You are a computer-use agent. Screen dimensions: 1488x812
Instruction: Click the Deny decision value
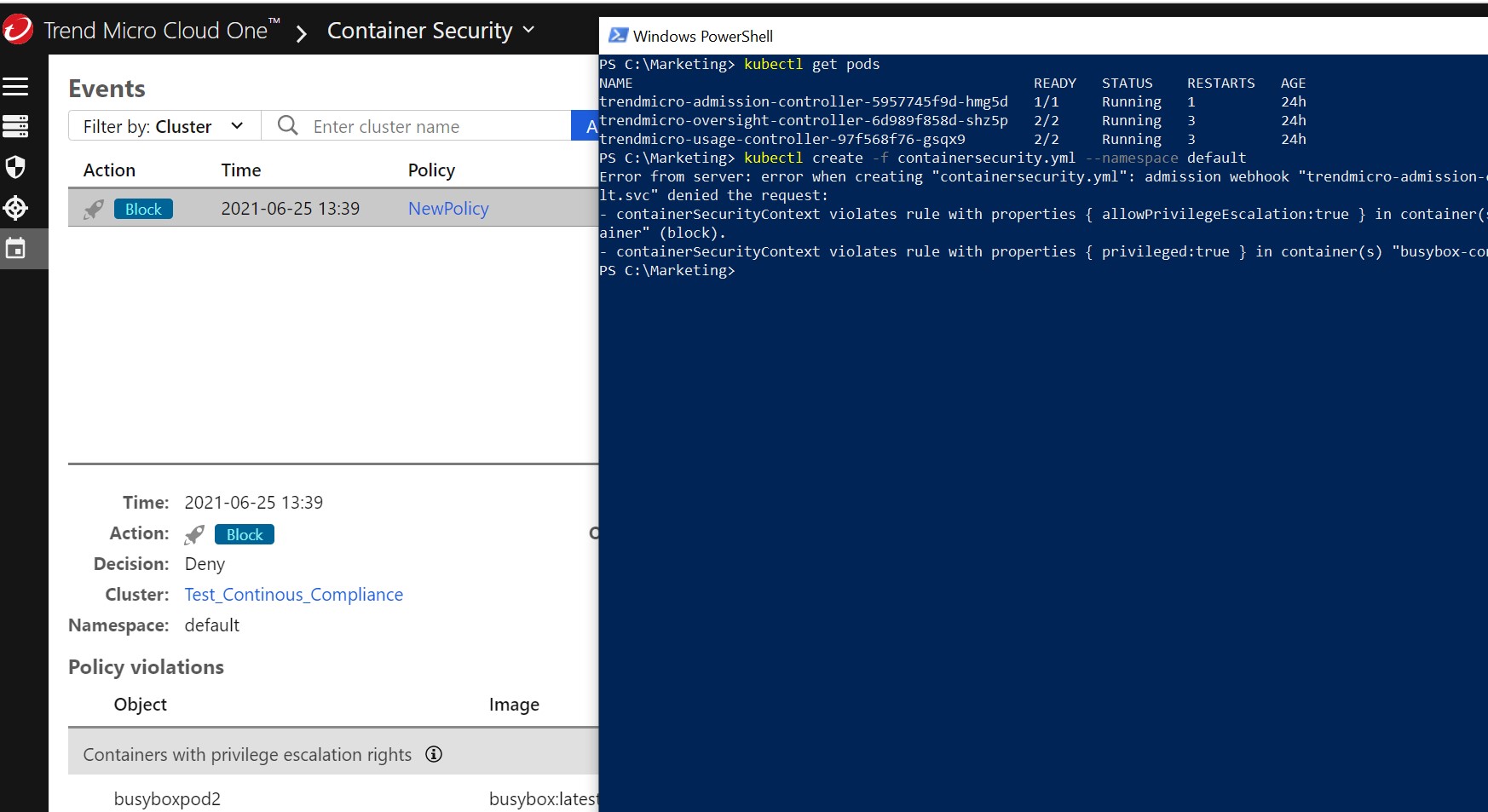click(205, 564)
